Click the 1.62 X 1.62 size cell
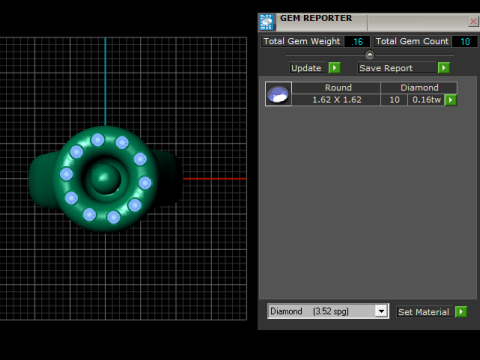The height and width of the screenshot is (360, 480). point(336,100)
